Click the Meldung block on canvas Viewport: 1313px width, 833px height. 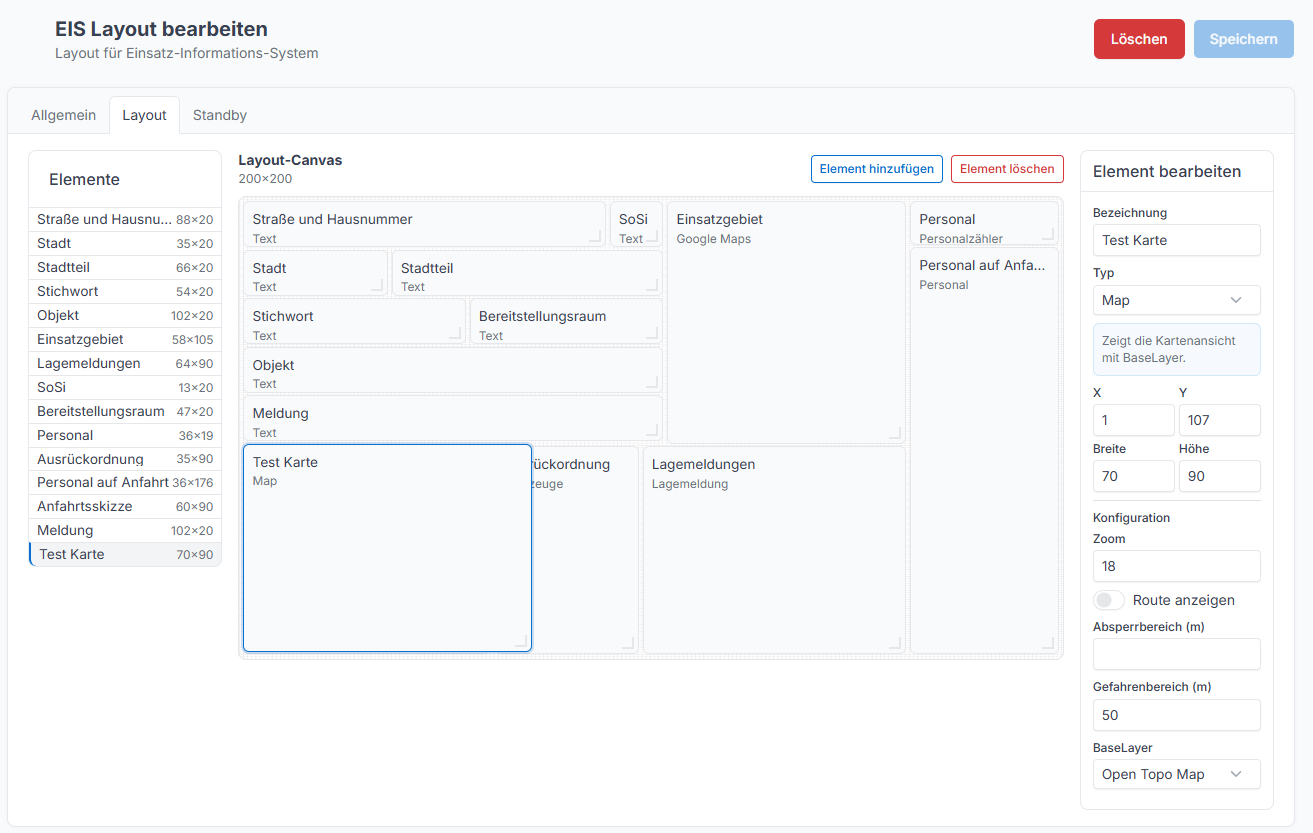[453, 418]
